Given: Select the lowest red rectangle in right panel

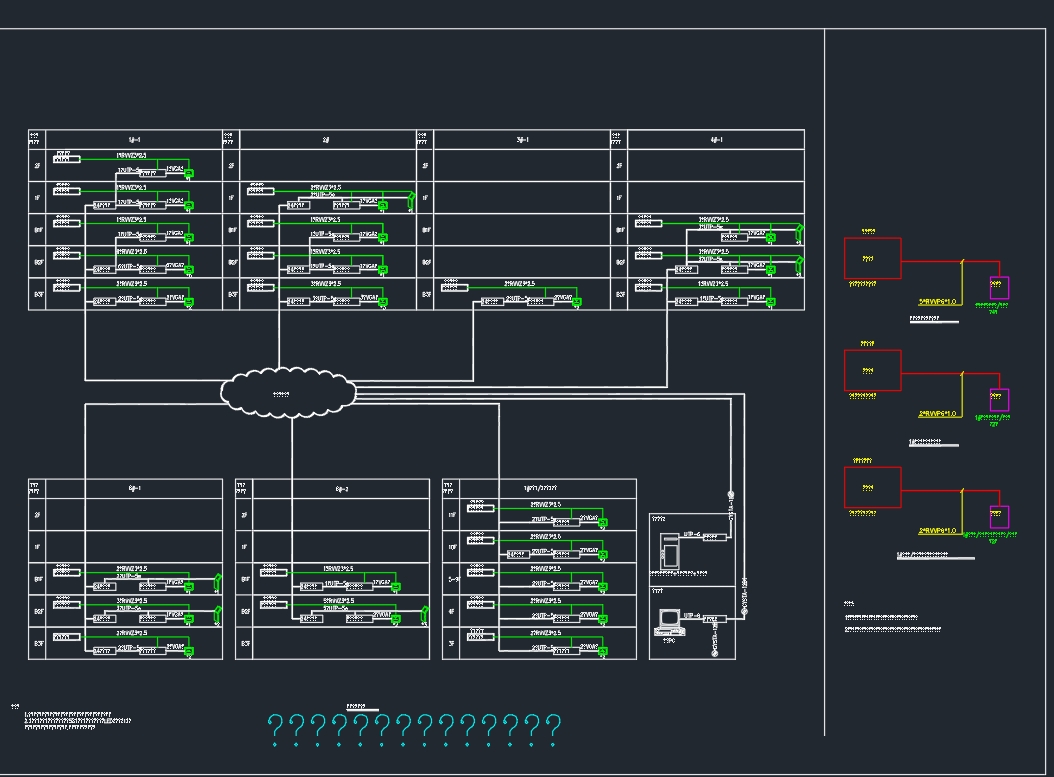Looking at the screenshot, I should click(x=873, y=487).
